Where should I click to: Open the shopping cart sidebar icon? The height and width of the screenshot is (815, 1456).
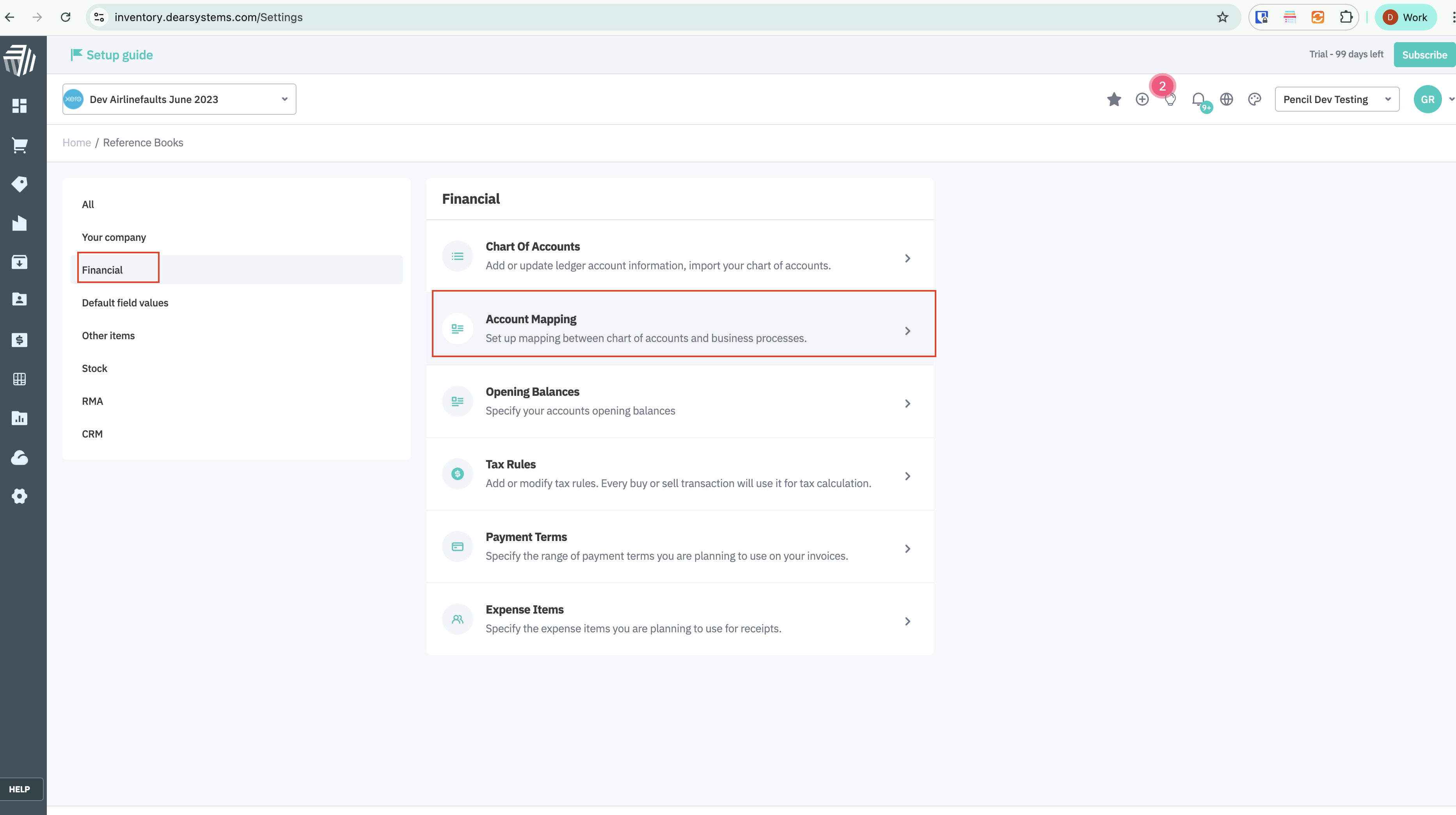pos(19,145)
